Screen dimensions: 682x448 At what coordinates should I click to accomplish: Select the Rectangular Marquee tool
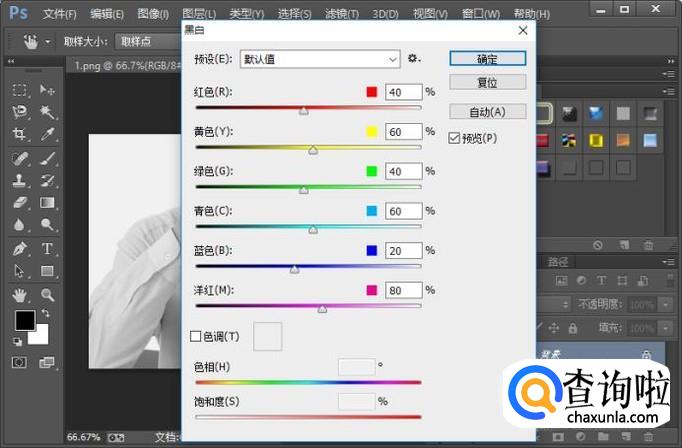tap(19, 90)
